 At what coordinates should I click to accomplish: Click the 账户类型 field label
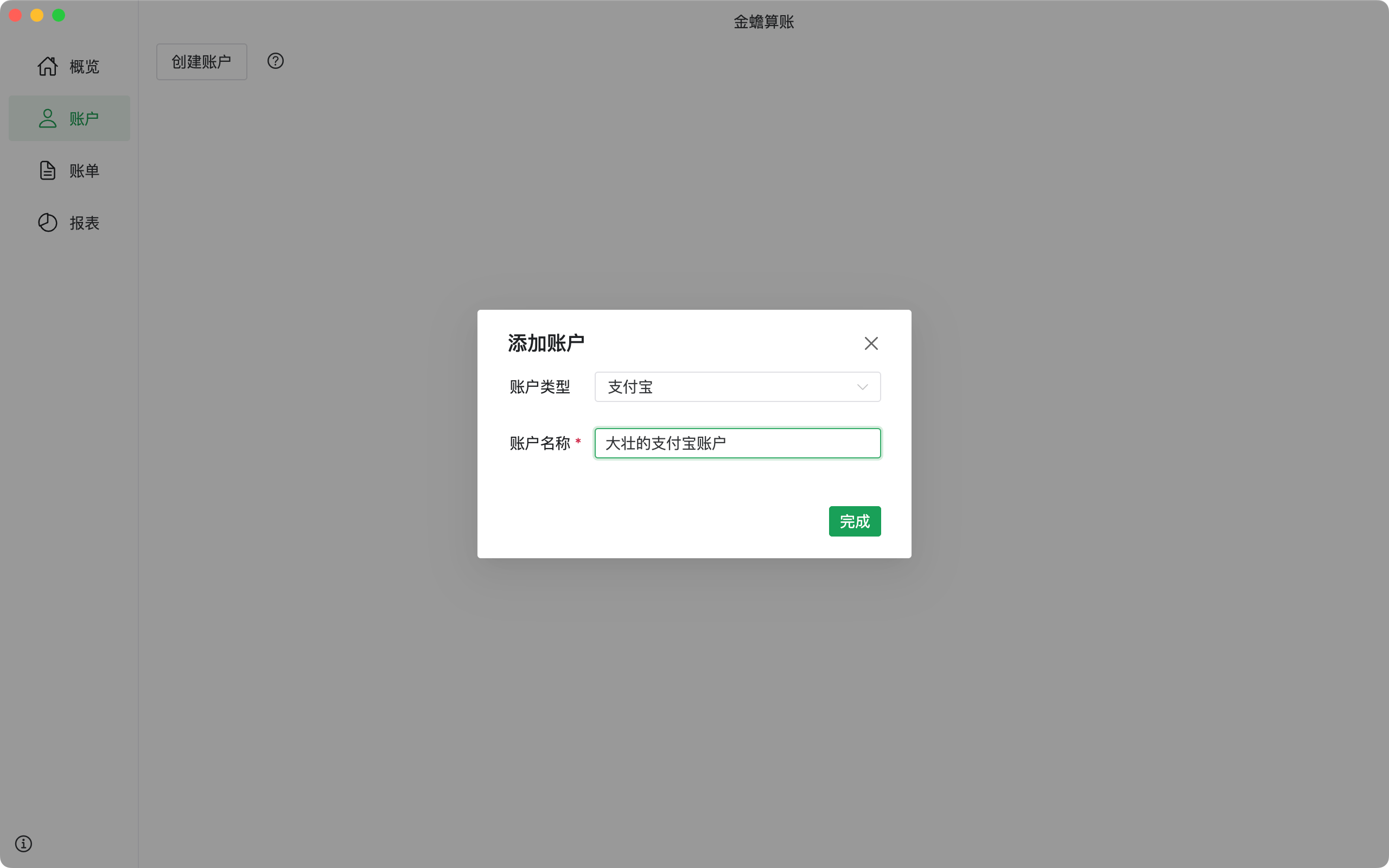(539, 387)
